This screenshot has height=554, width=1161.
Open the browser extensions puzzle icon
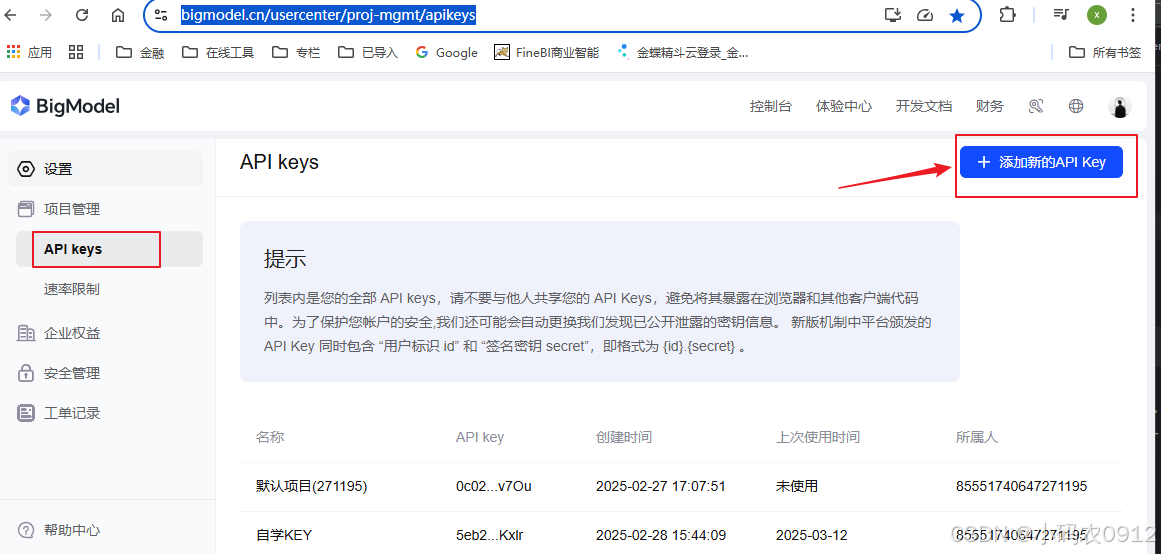click(x=1007, y=15)
